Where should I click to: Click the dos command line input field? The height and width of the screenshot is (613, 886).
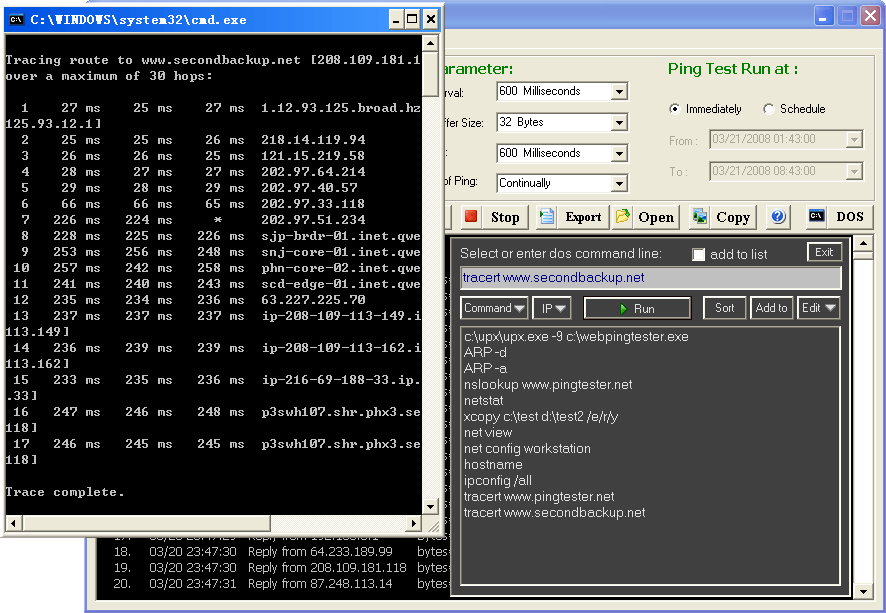651,277
